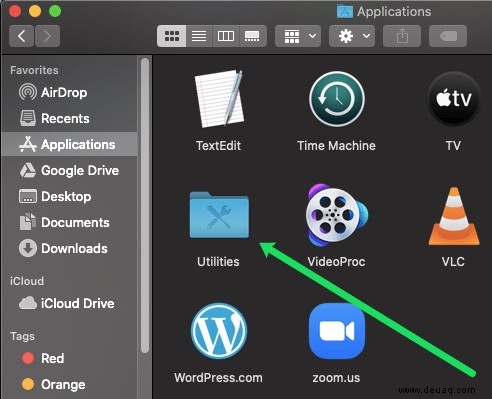The image size is (492, 399).
Task: Select the Red tag color
Action: [43, 358]
